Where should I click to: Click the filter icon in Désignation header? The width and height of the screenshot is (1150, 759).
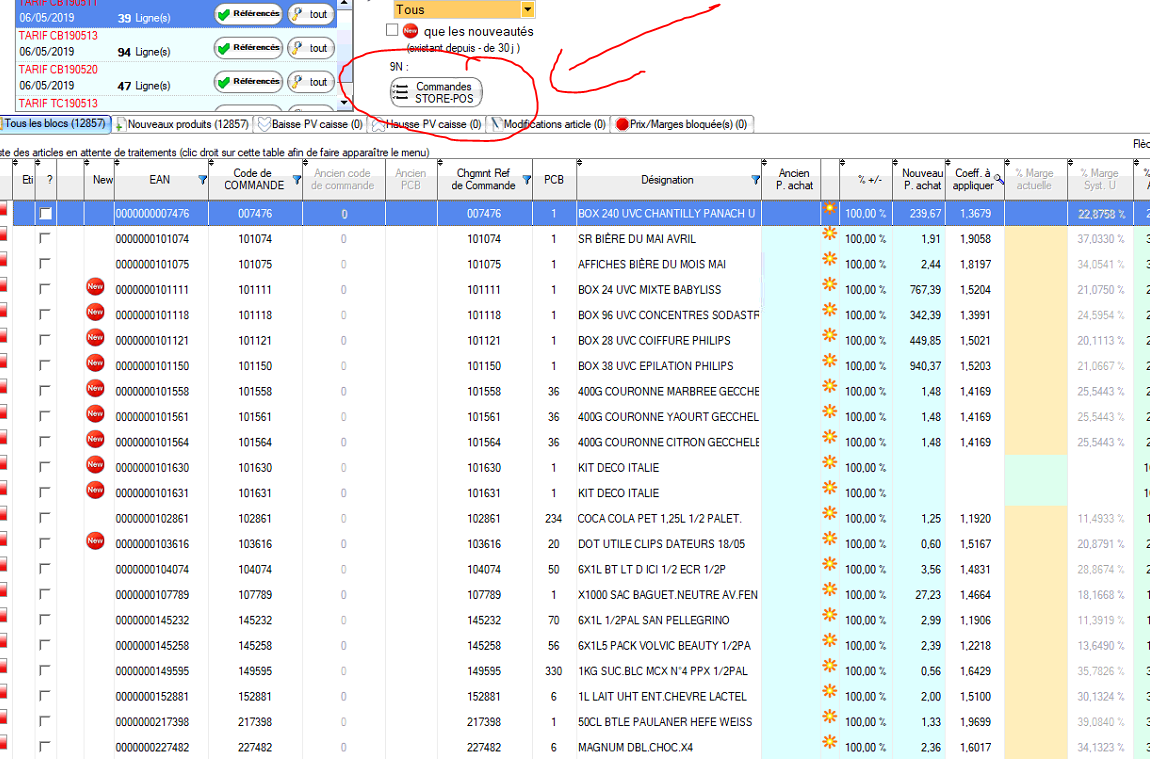pos(755,180)
